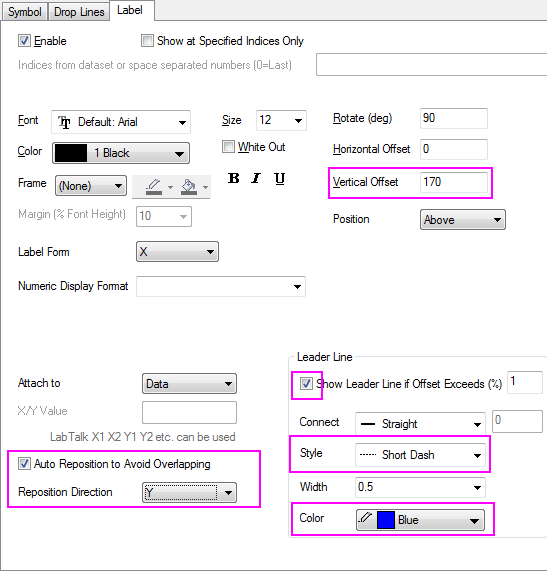This screenshot has height=572, width=547.
Task: Click the blue leader line color swatch
Action: 386,520
